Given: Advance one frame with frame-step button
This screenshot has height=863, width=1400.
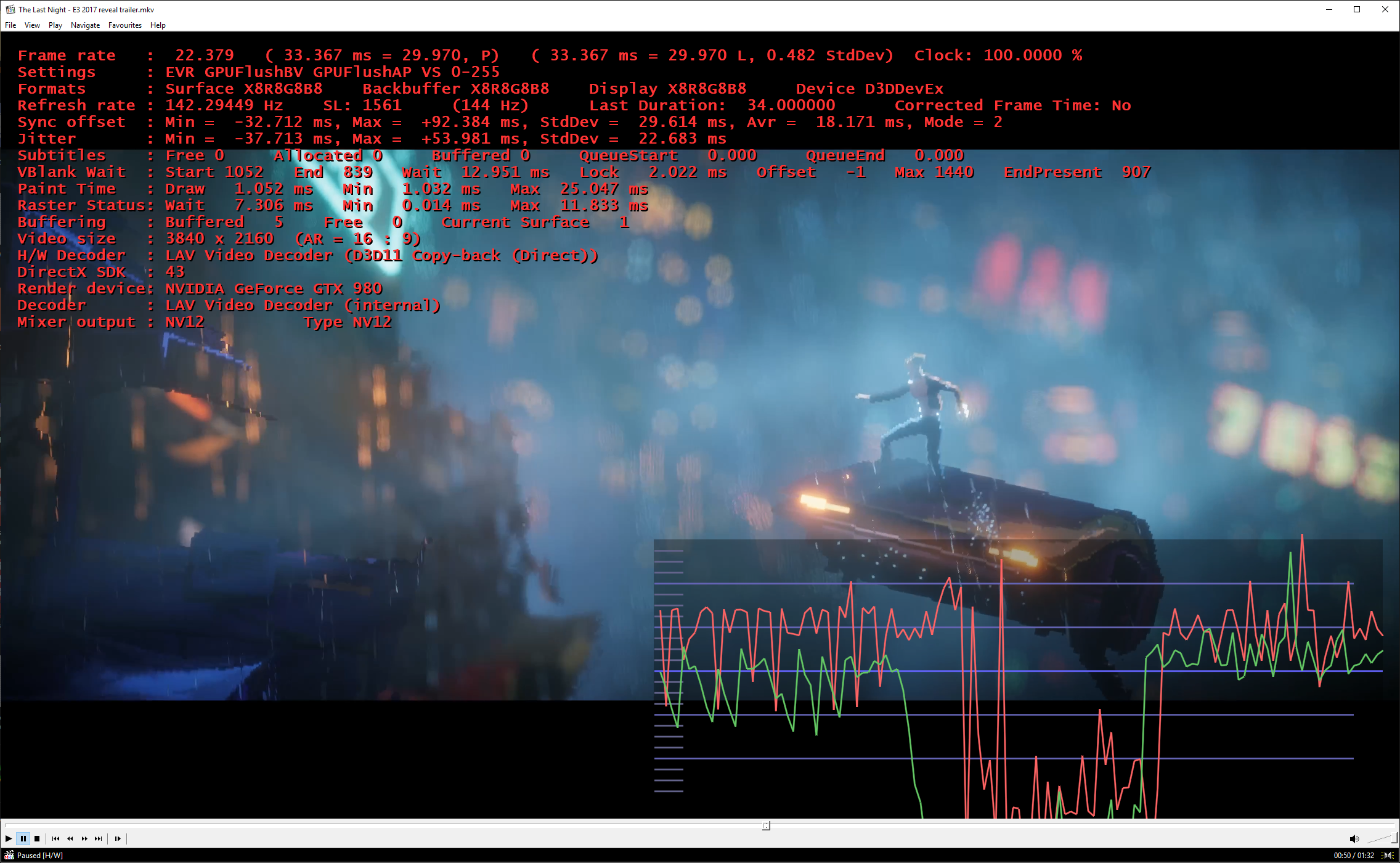Looking at the screenshot, I should coord(117,838).
